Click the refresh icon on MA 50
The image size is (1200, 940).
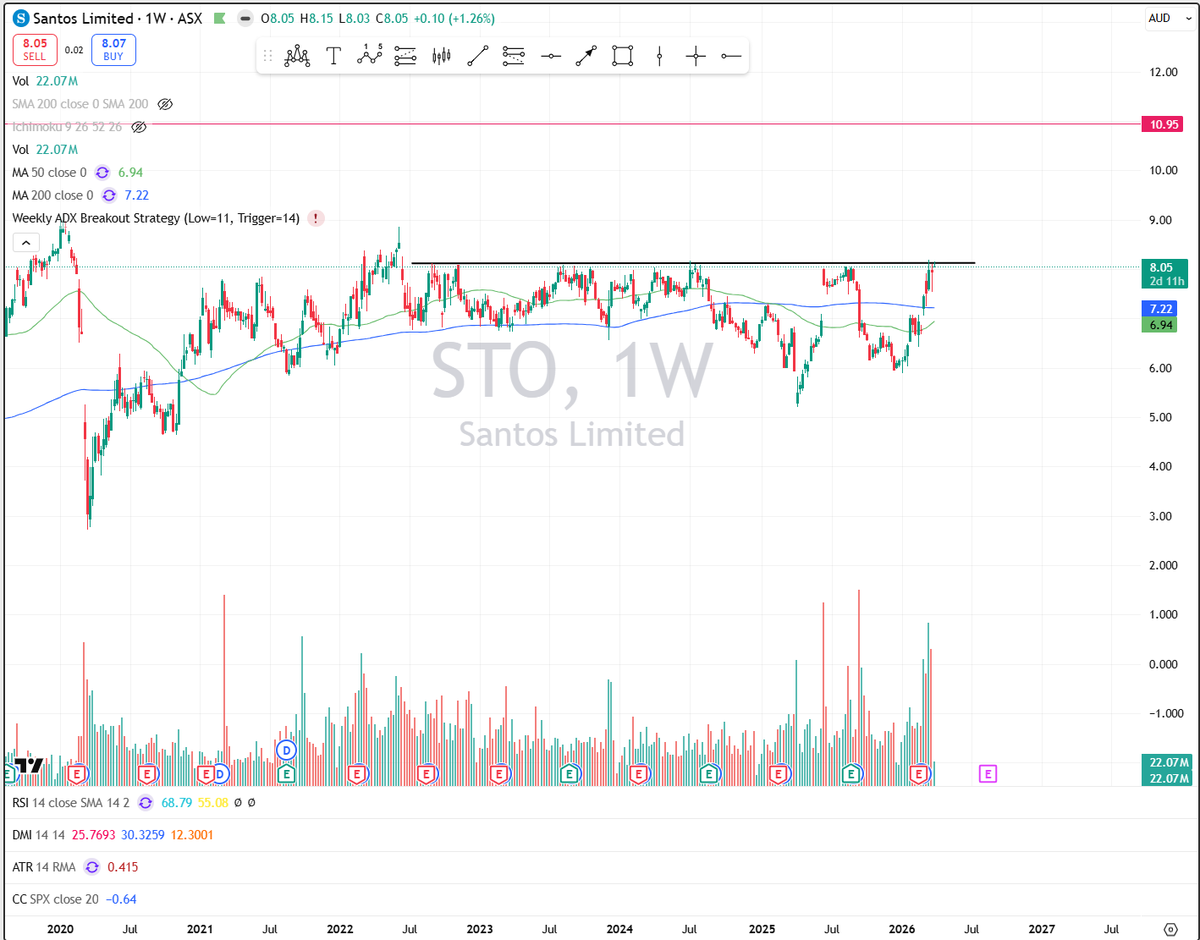pyautogui.click(x=102, y=173)
